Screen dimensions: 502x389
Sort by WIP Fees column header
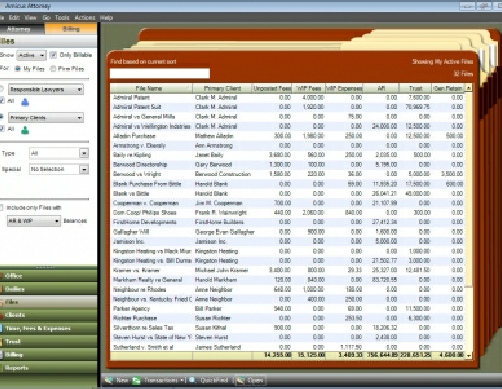tap(309, 88)
